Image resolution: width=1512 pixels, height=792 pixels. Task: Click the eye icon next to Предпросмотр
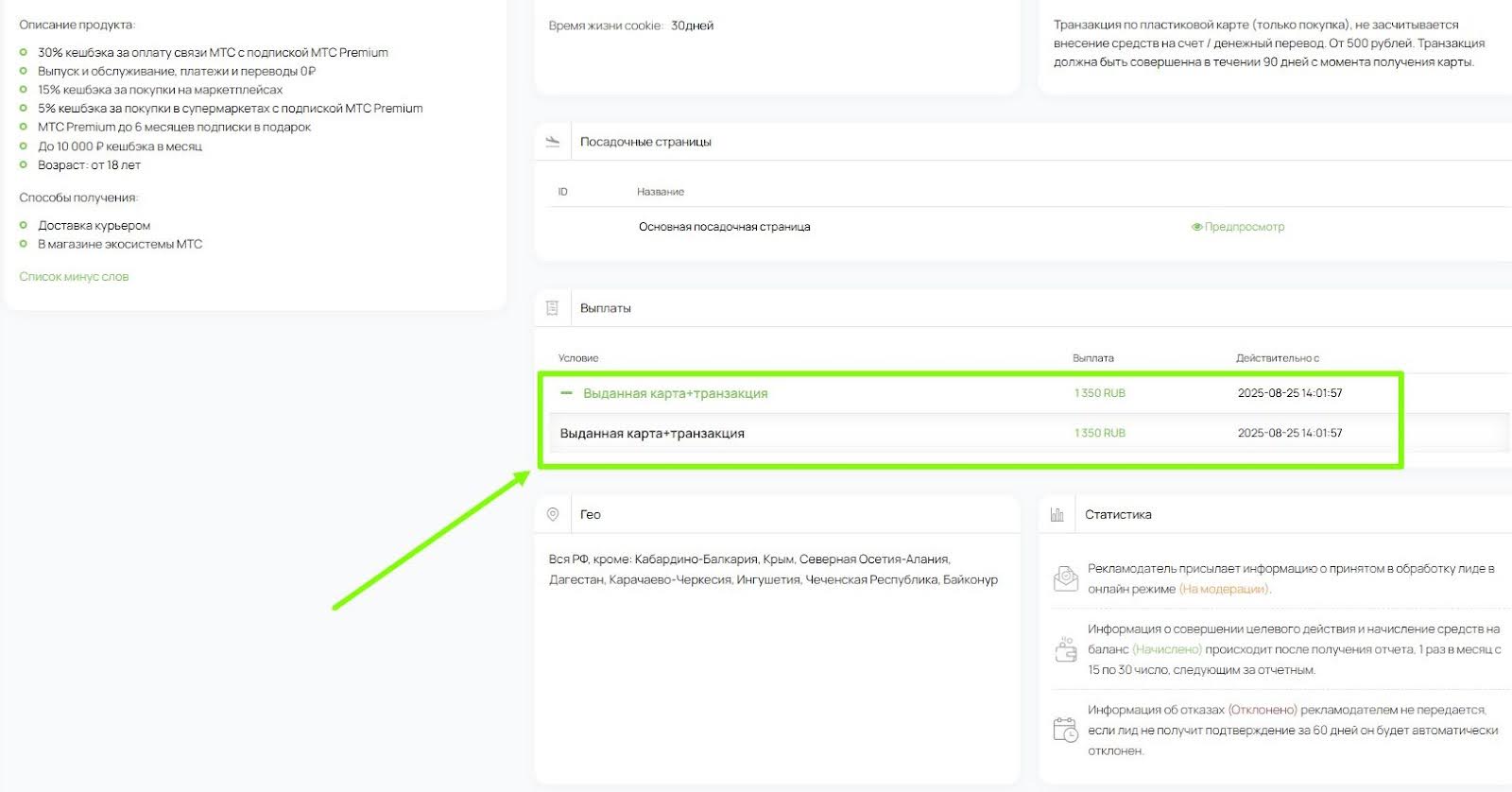tap(1196, 227)
